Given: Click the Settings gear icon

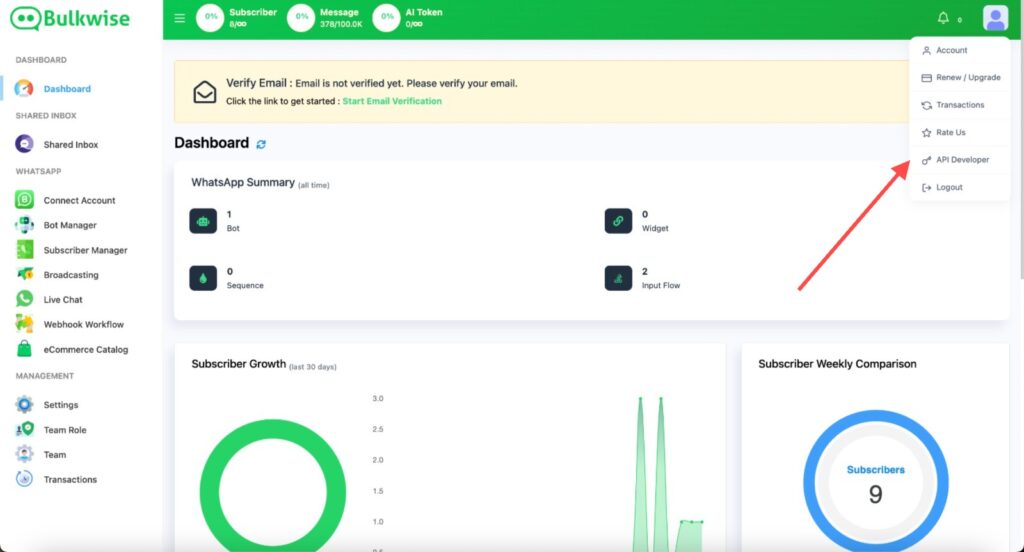Looking at the screenshot, I should click(x=24, y=404).
